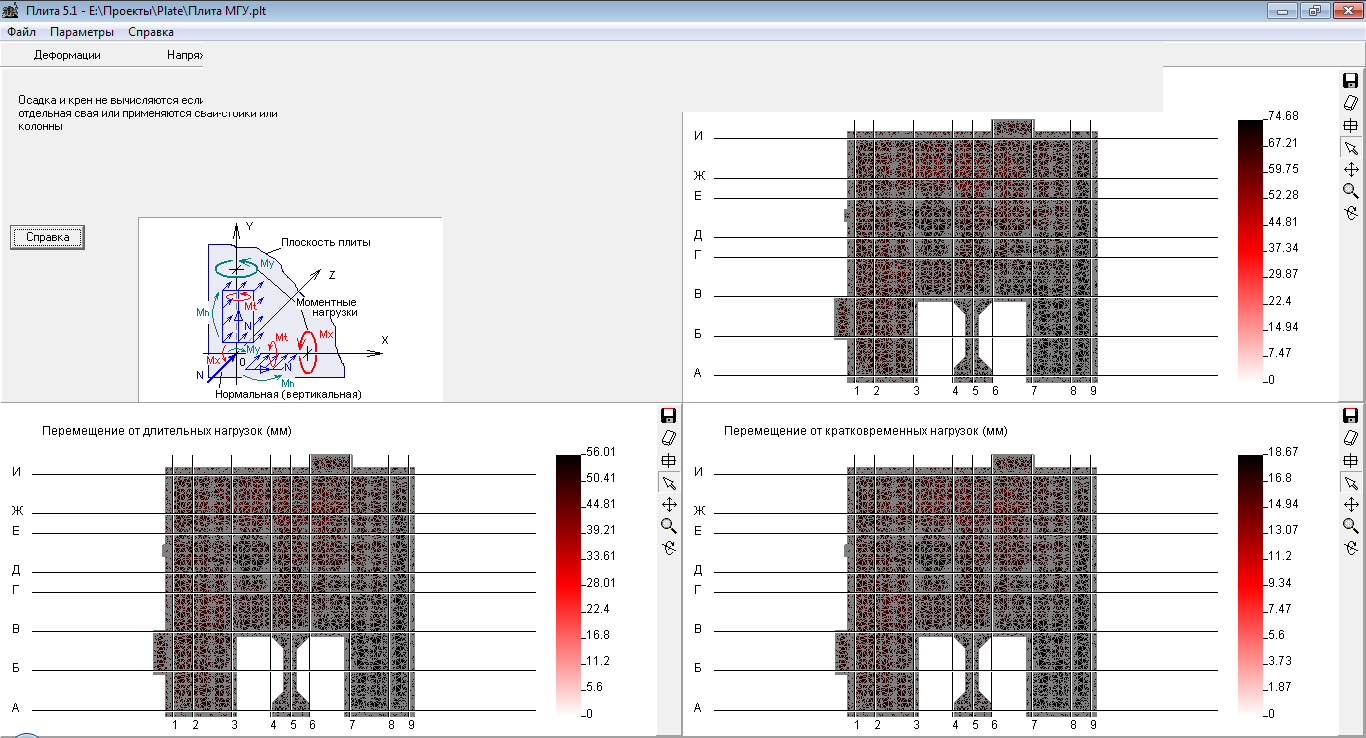Image resolution: width=1366 pixels, height=738 pixels.
Task: Select rotate tool in top-right plot toolbar
Action: [1351, 212]
